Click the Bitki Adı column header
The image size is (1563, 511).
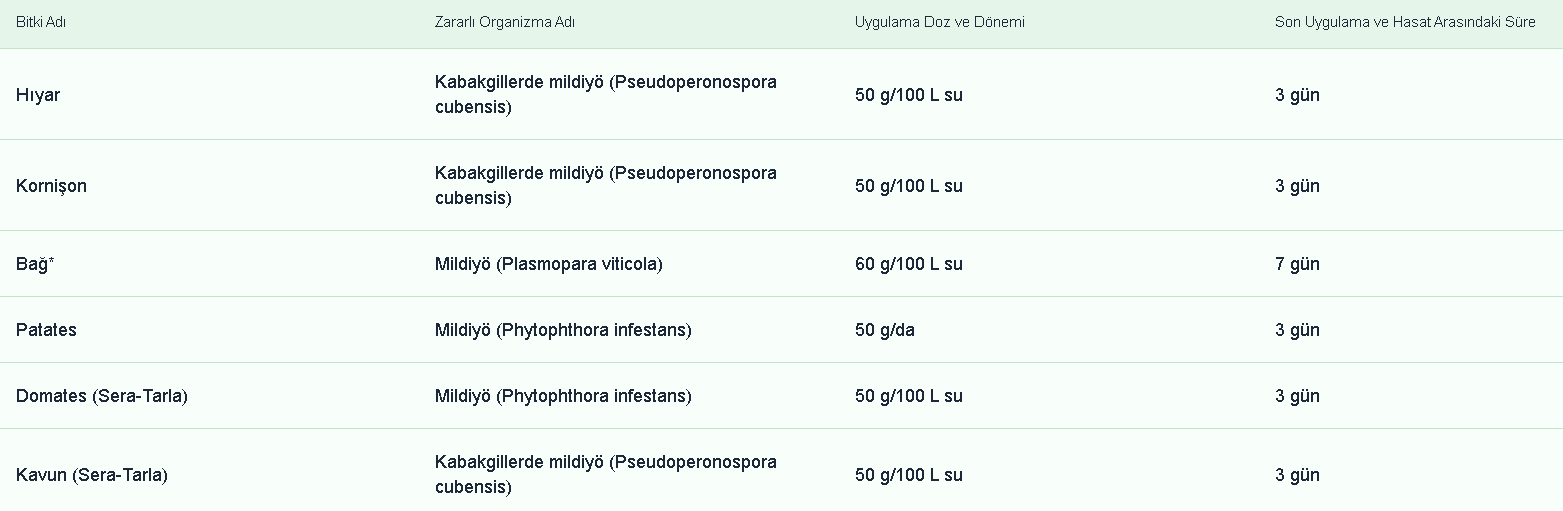[41, 22]
